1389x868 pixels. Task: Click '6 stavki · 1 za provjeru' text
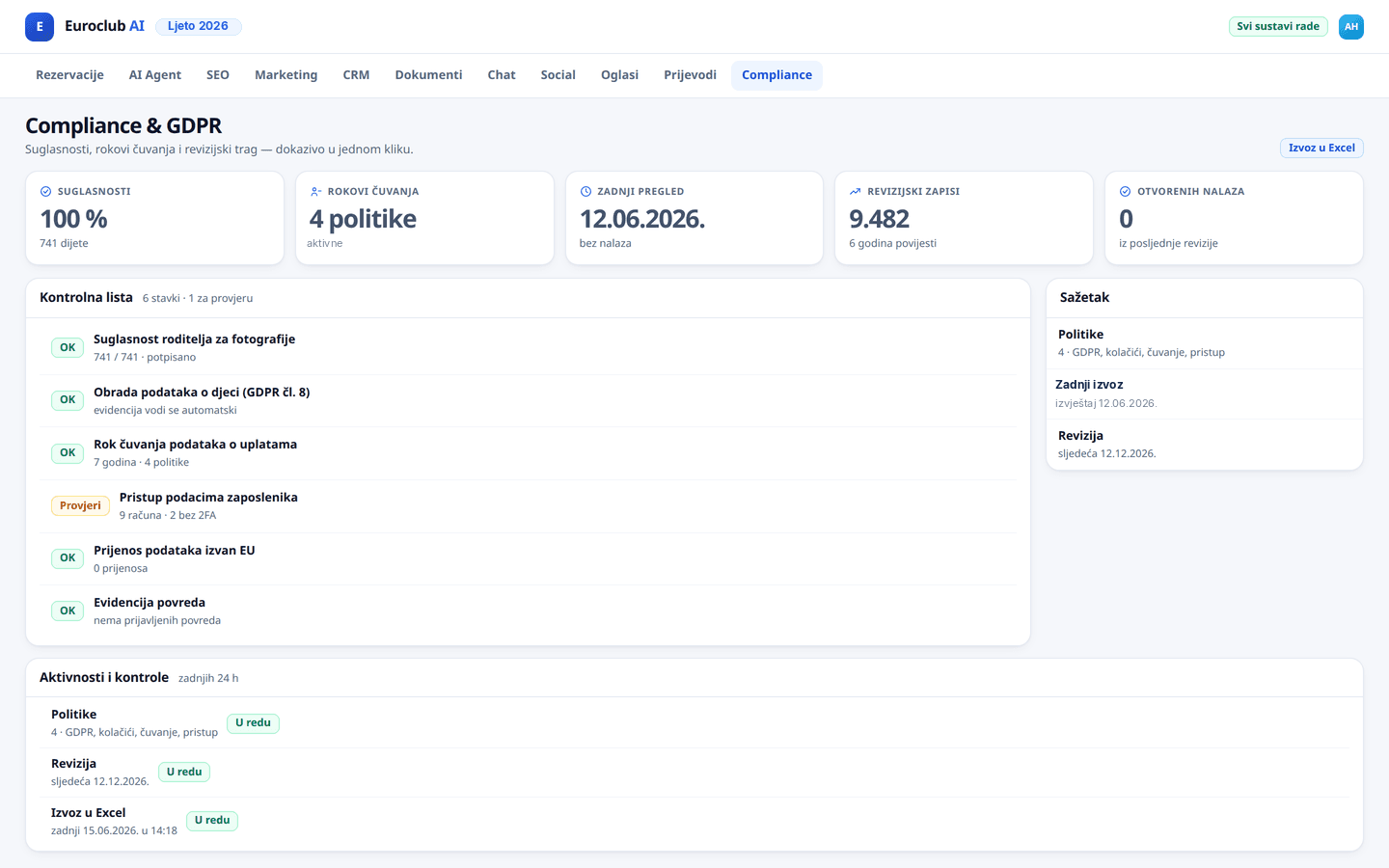pyautogui.click(x=198, y=299)
